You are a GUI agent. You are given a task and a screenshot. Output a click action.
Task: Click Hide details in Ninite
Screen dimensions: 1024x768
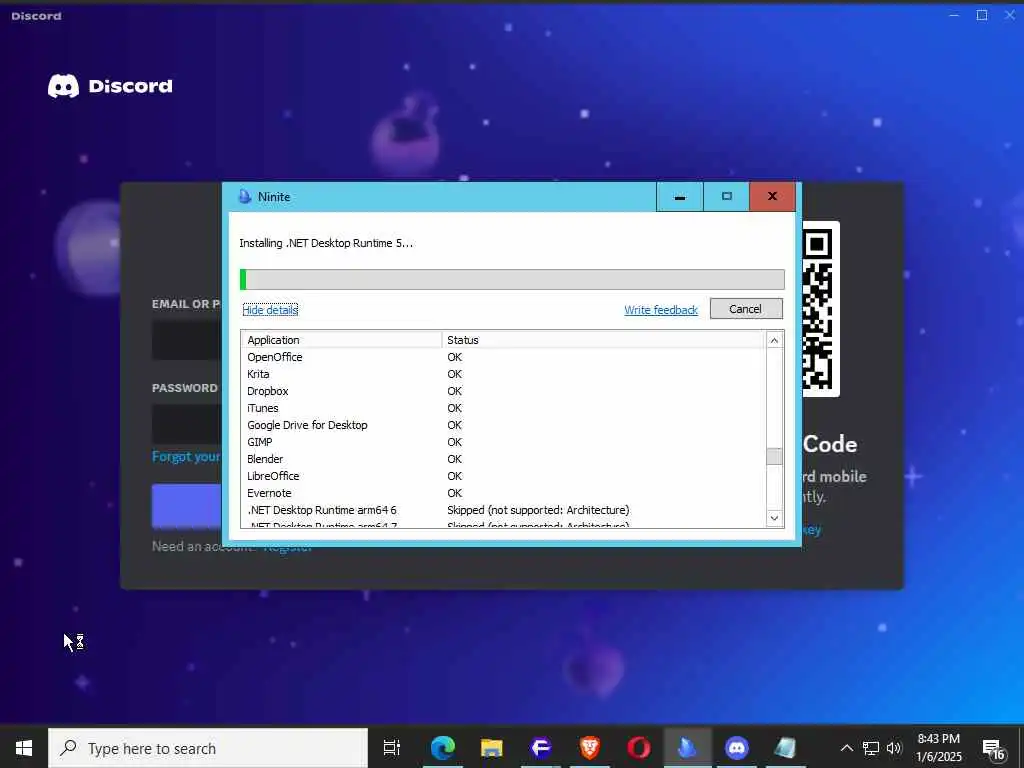click(270, 310)
